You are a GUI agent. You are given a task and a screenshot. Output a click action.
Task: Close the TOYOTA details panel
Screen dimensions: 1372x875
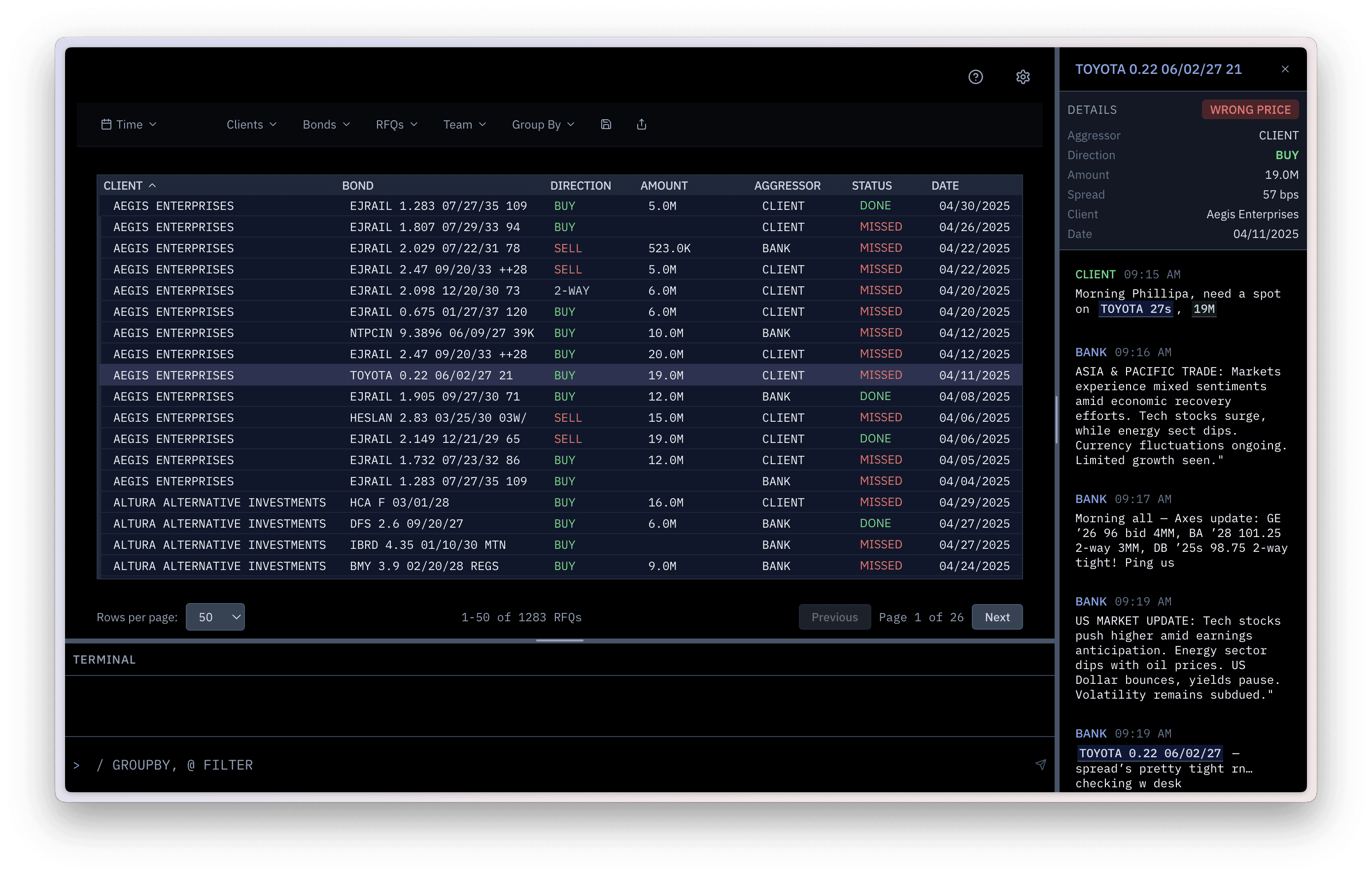click(x=1285, y=69)
